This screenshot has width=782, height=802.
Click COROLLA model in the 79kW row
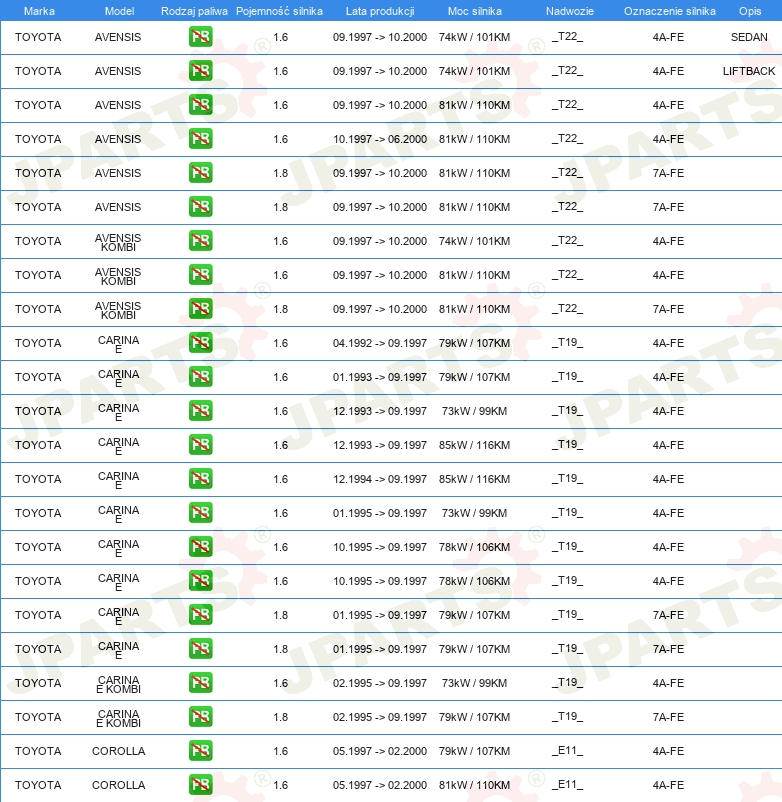(x=118, y=751)
